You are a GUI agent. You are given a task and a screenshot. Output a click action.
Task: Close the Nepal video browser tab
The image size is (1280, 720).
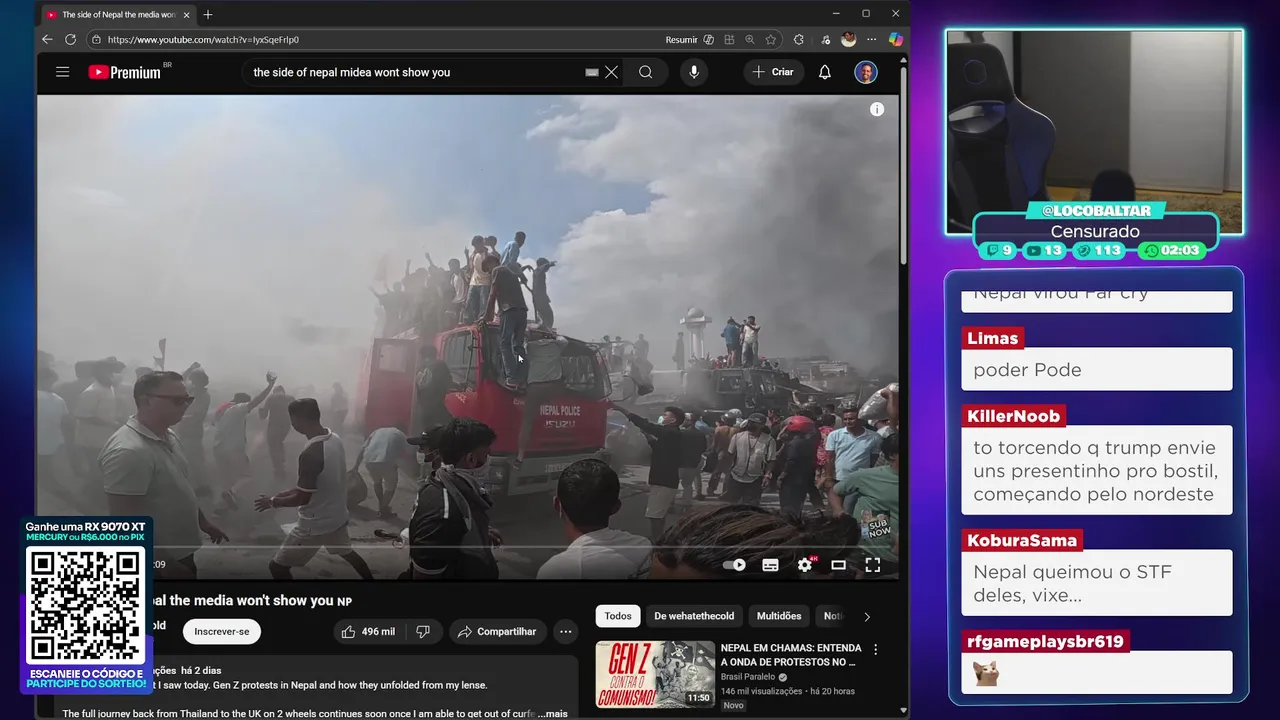[186, 15]
